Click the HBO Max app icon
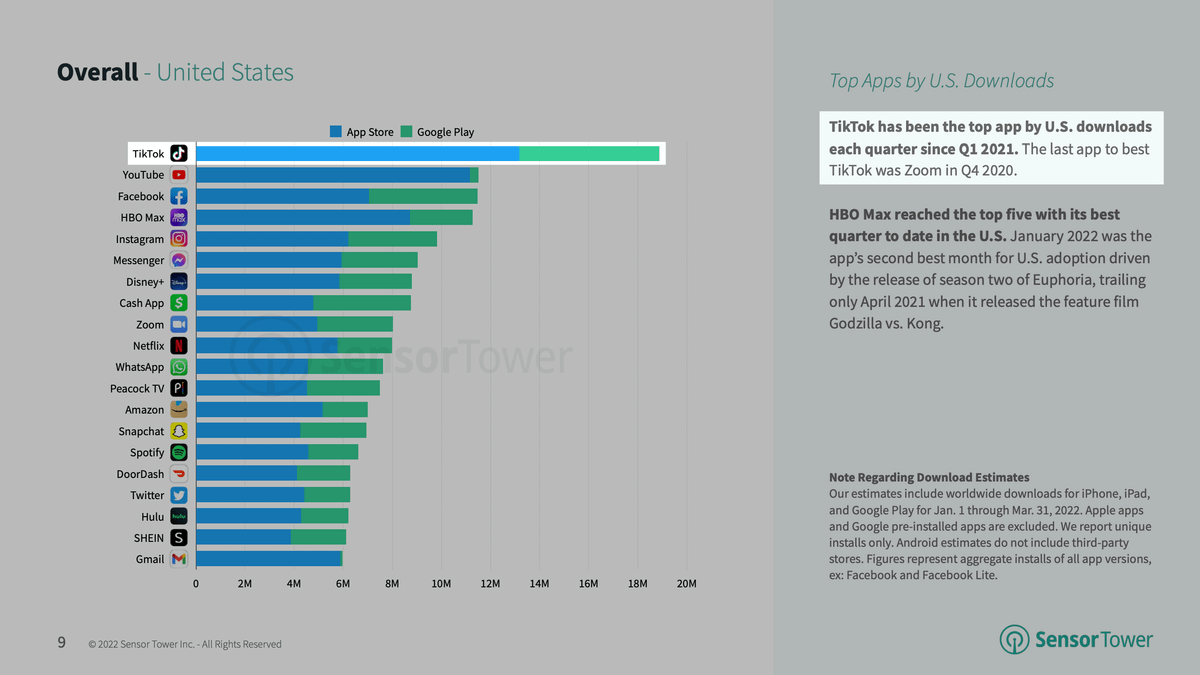1200x675 pixels. (x=179, y=218)
